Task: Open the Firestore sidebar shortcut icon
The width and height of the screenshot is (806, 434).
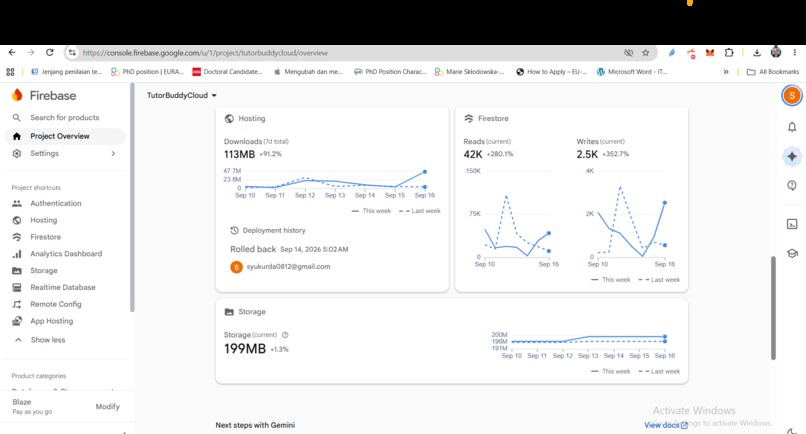Action: pos(17,237)
